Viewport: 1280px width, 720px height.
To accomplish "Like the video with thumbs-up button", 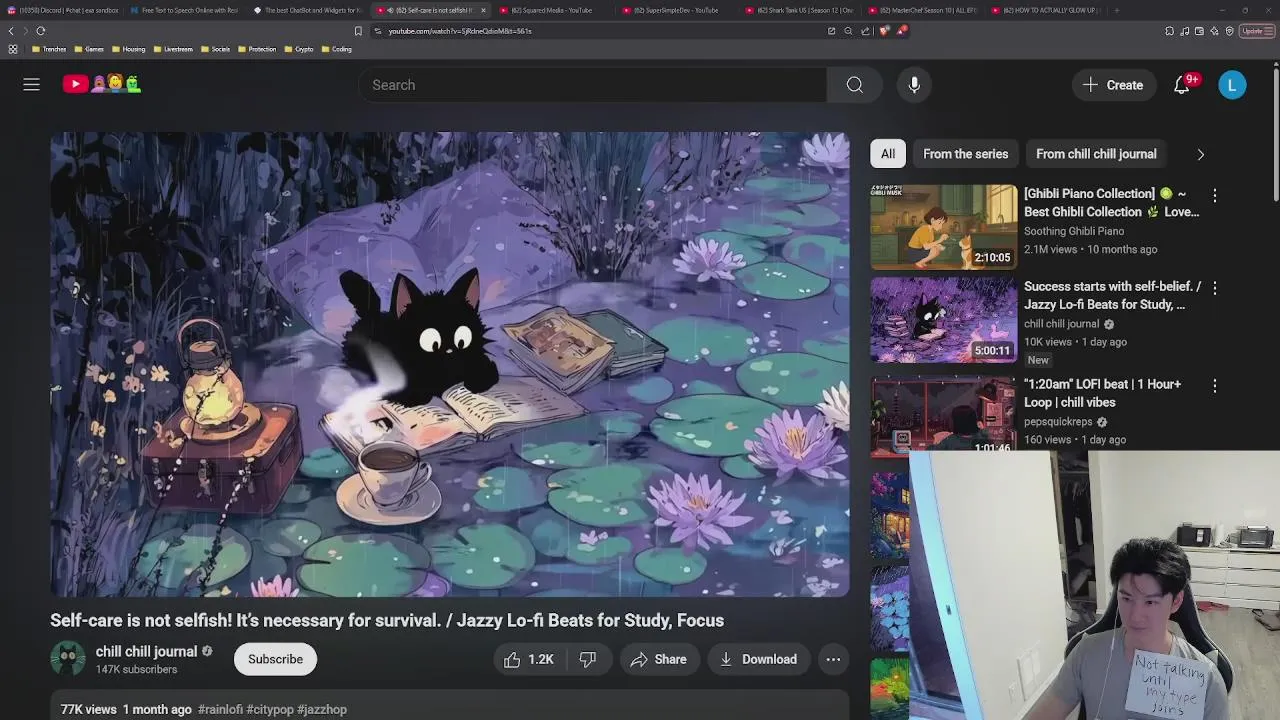I will [x=529, y=659].
